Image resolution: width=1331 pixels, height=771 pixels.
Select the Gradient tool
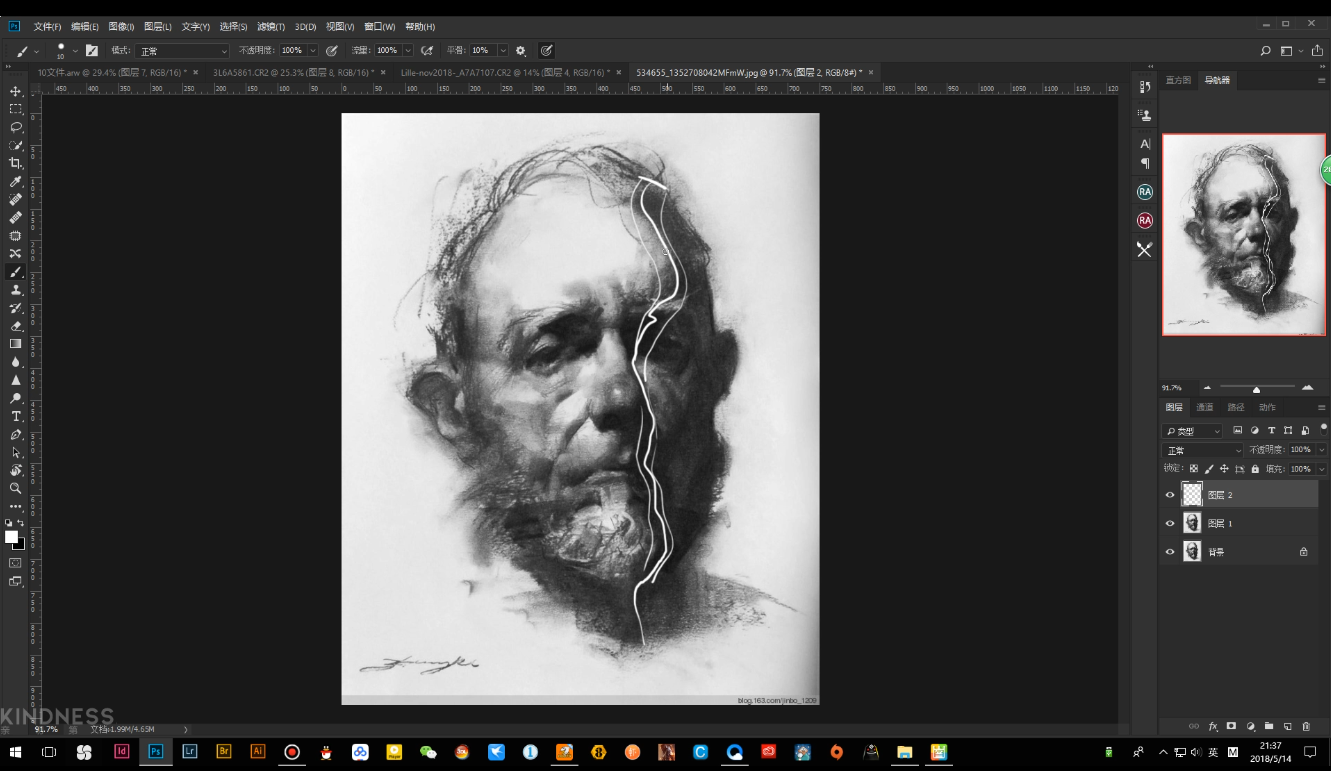[15, 343]
